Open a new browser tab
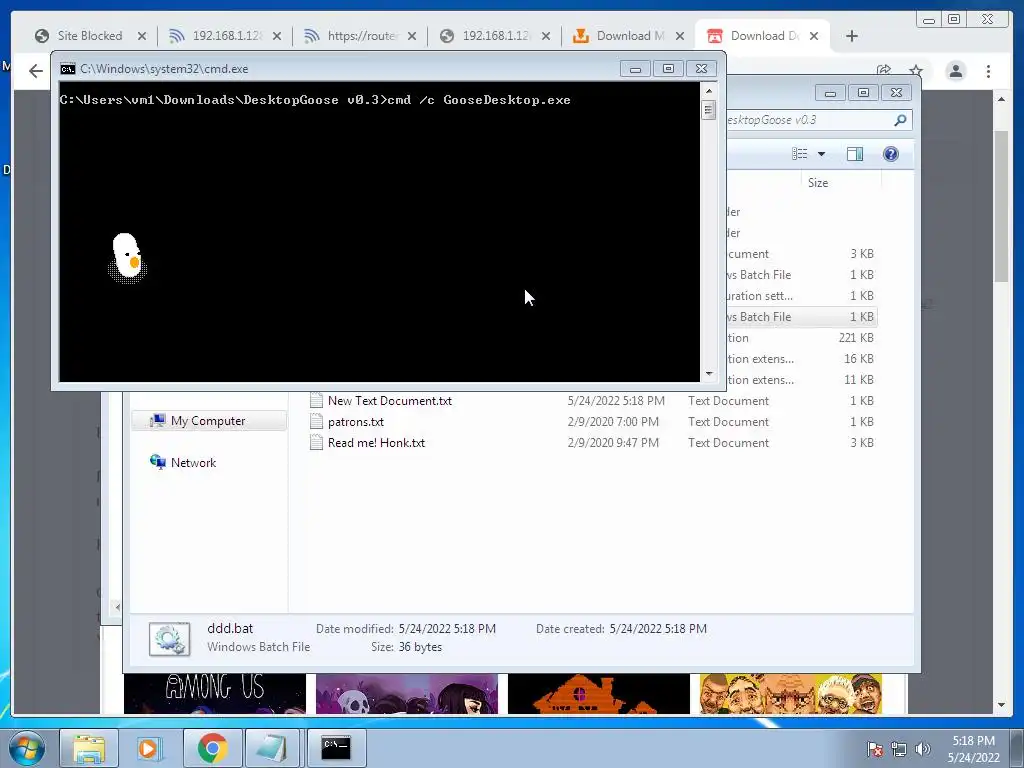 852,36
